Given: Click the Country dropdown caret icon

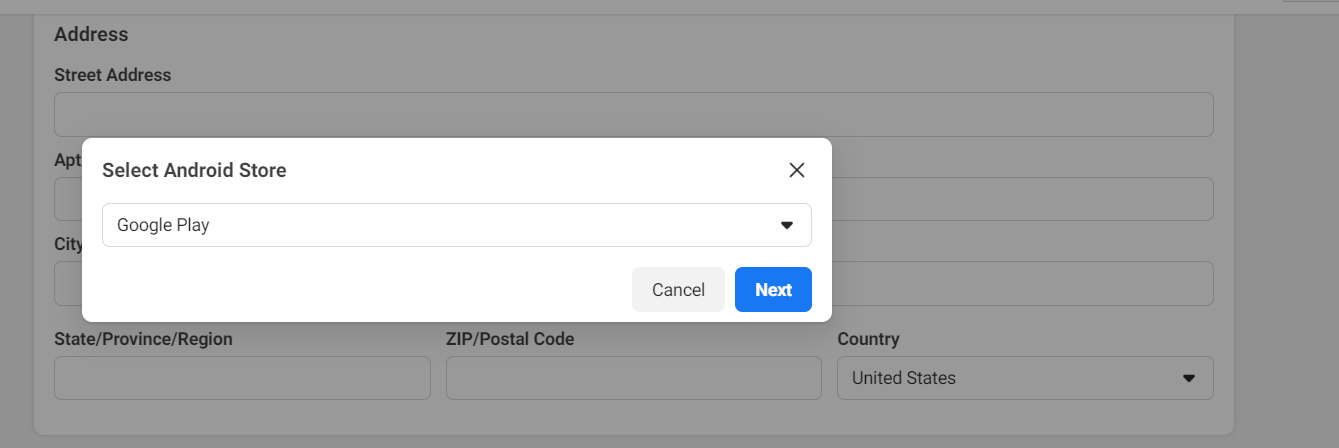Looking at the screenshot, I should [1189, 378].
